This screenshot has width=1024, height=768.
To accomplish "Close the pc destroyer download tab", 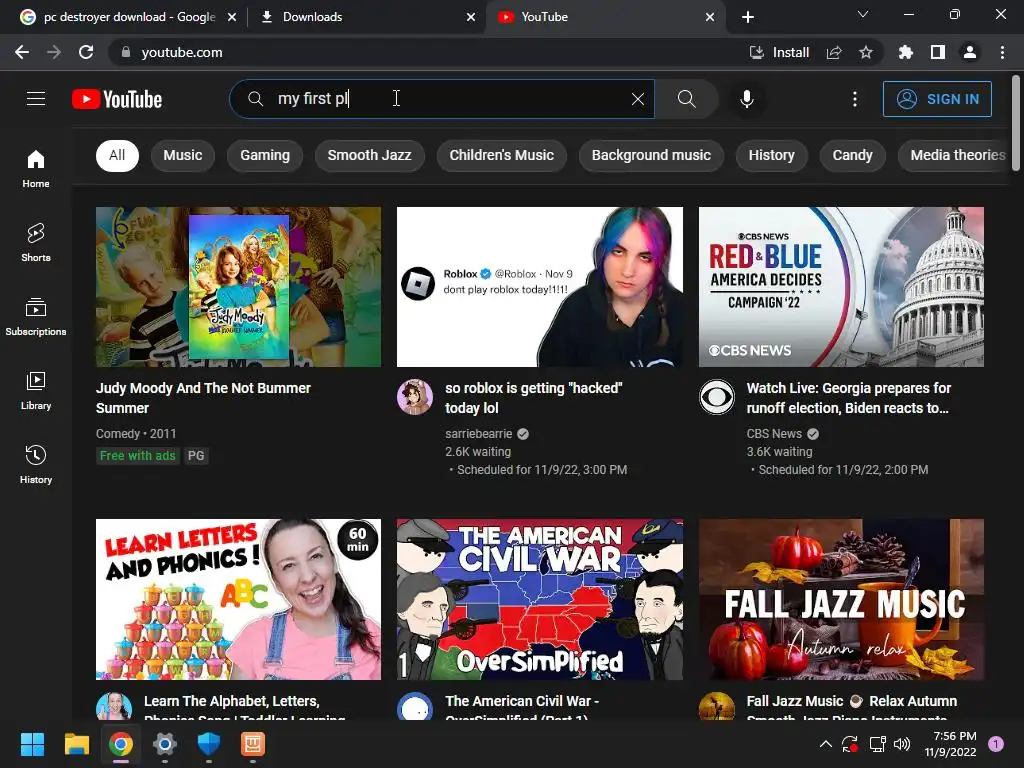I will pos(232,17).
